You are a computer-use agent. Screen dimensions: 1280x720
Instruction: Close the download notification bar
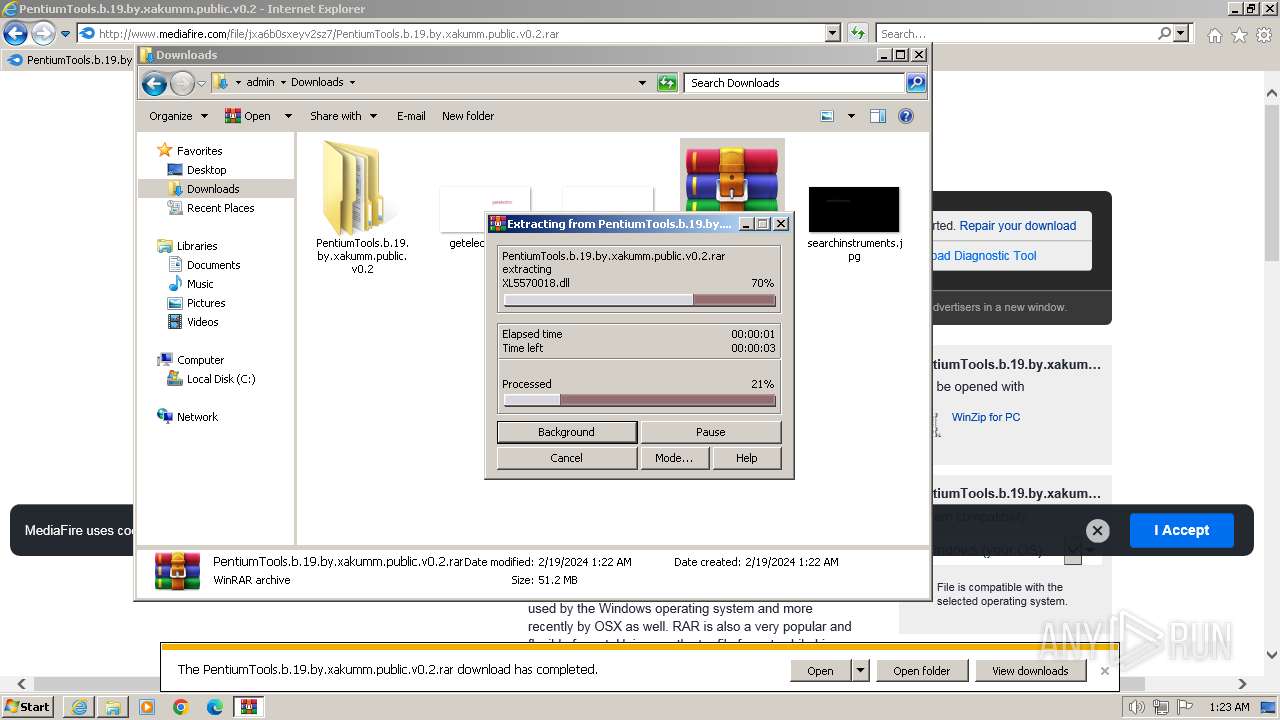click(1105, 671)
